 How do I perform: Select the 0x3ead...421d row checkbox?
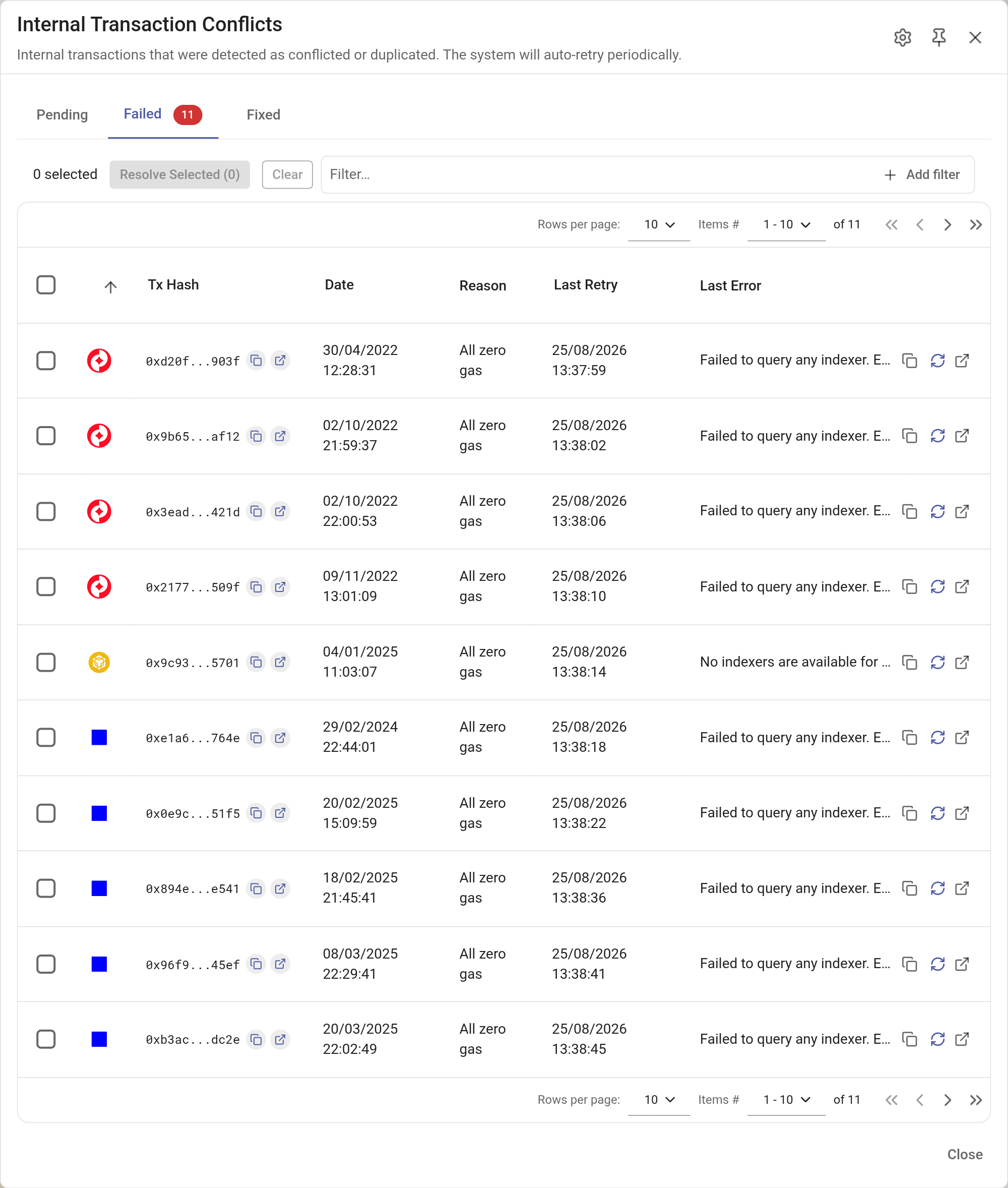46,511
